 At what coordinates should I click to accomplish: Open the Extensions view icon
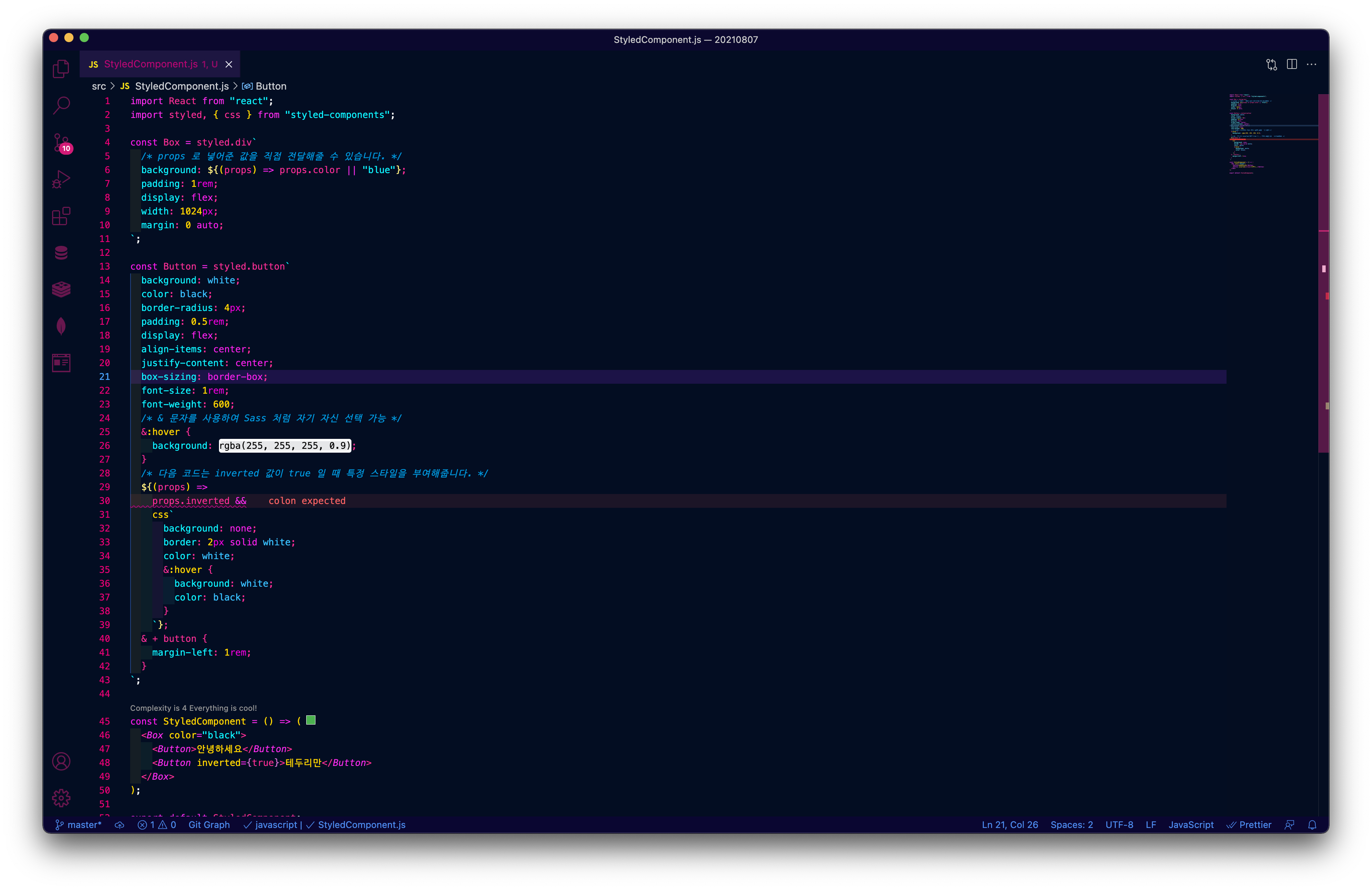click(61, 216)
